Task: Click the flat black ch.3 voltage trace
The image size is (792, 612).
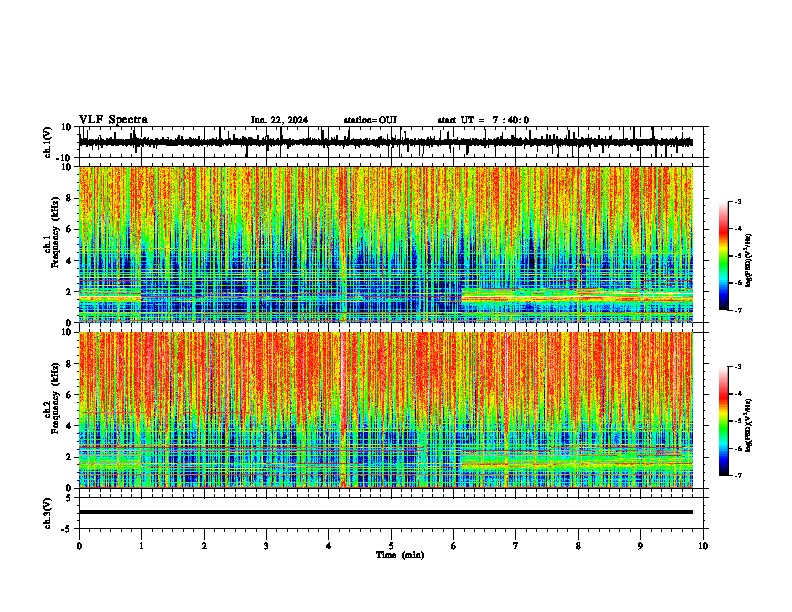Action: point(386,512)
